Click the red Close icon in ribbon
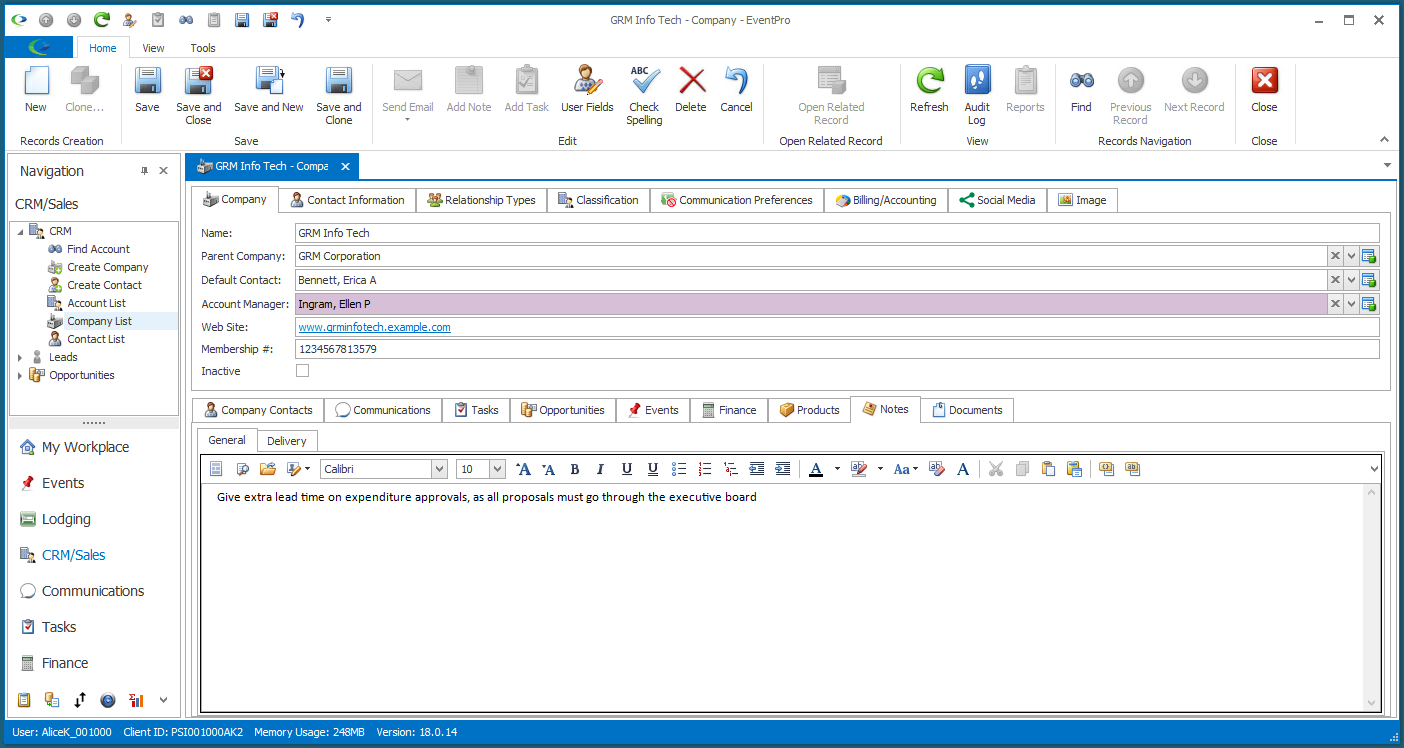 1264,81
